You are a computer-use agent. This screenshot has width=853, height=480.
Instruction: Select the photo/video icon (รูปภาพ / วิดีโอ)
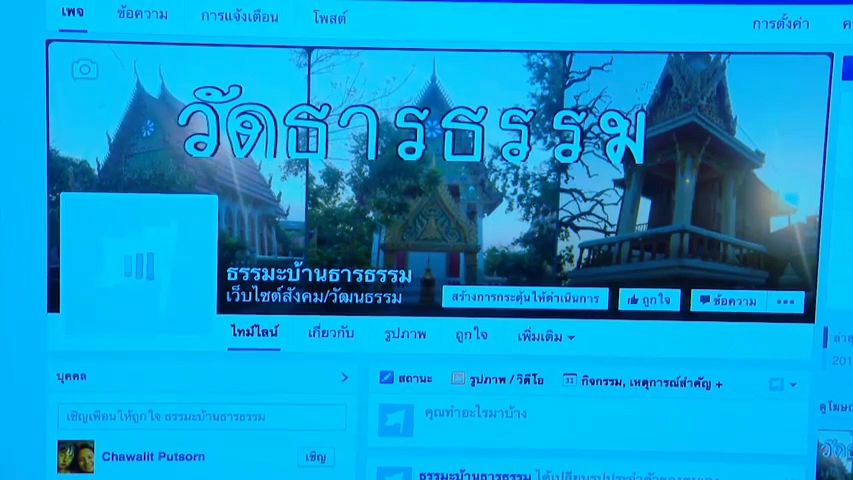tap(458, 379)
